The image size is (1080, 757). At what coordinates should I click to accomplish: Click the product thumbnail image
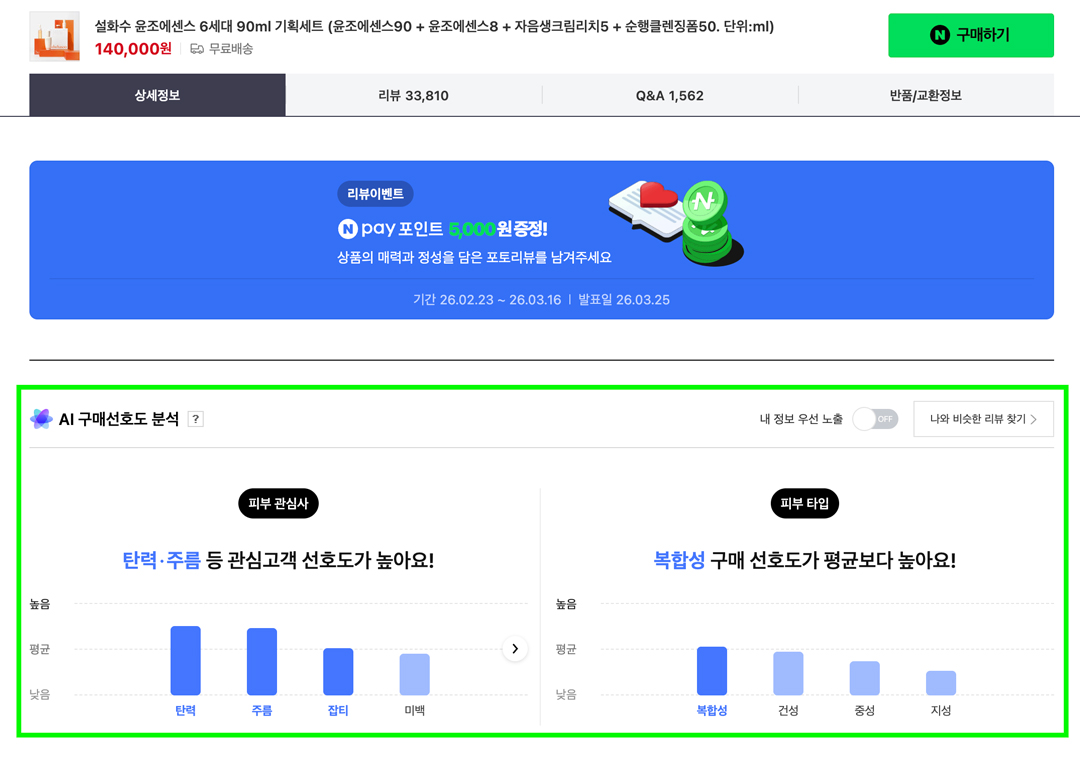[x=54, y=36]
